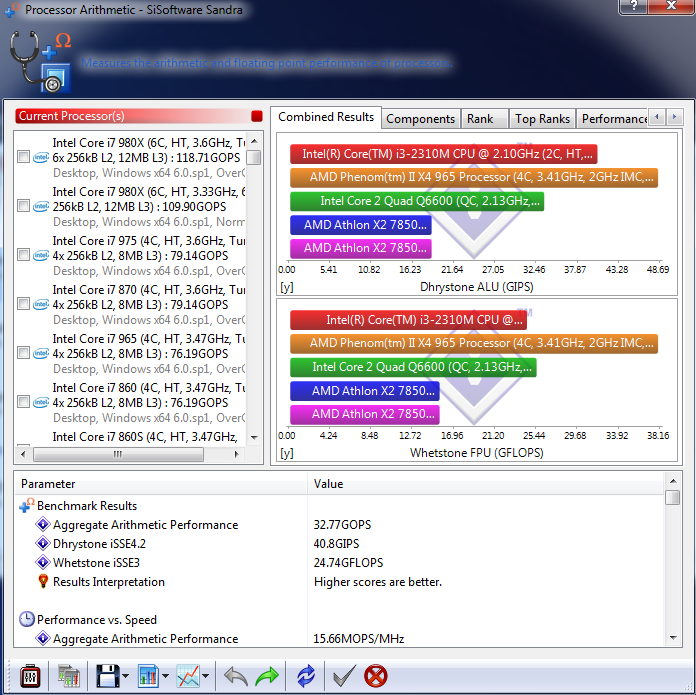Viewport: 696px width, 695px height.
Task: Tick checkbox for Core i7 980X 3.6GHz
Action: 23,157
